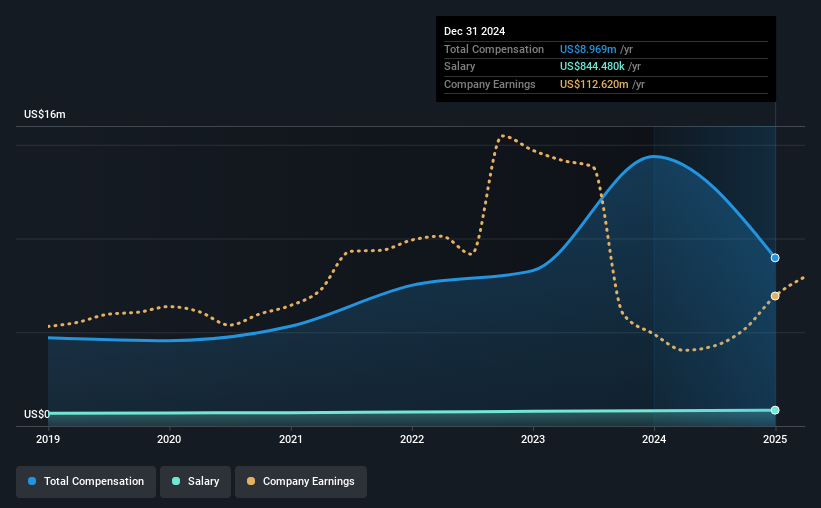This screenshot has height=508, width=821.
Task: Click the 2023 x-axis label
Action: click(533, 439)
